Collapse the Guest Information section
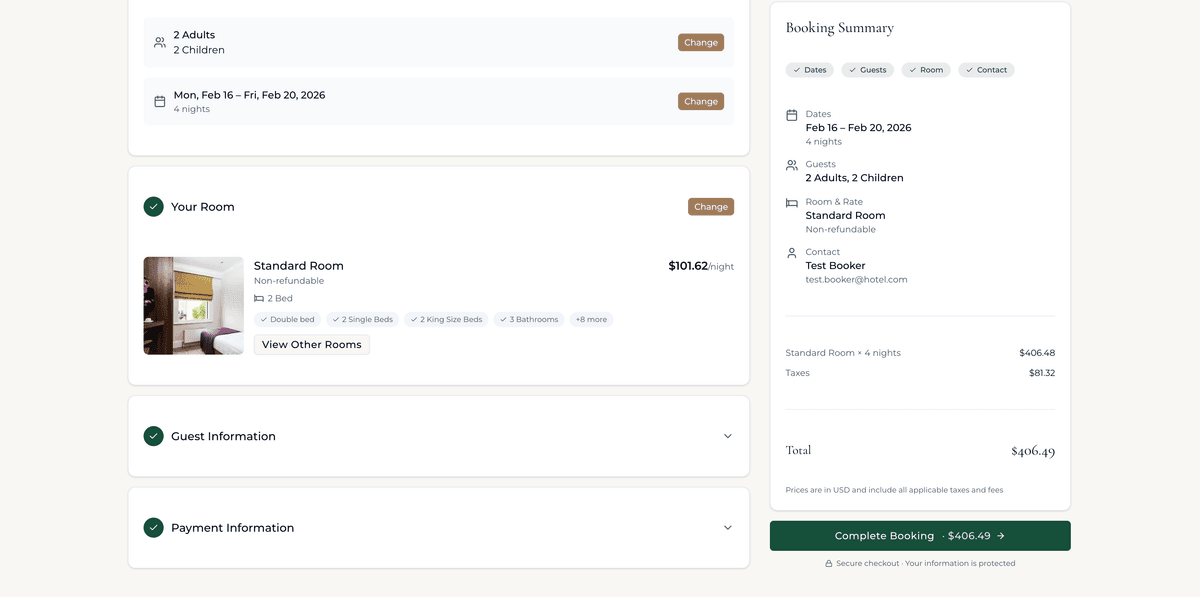Screen dimensions: 1200x597 click(728, 435)
